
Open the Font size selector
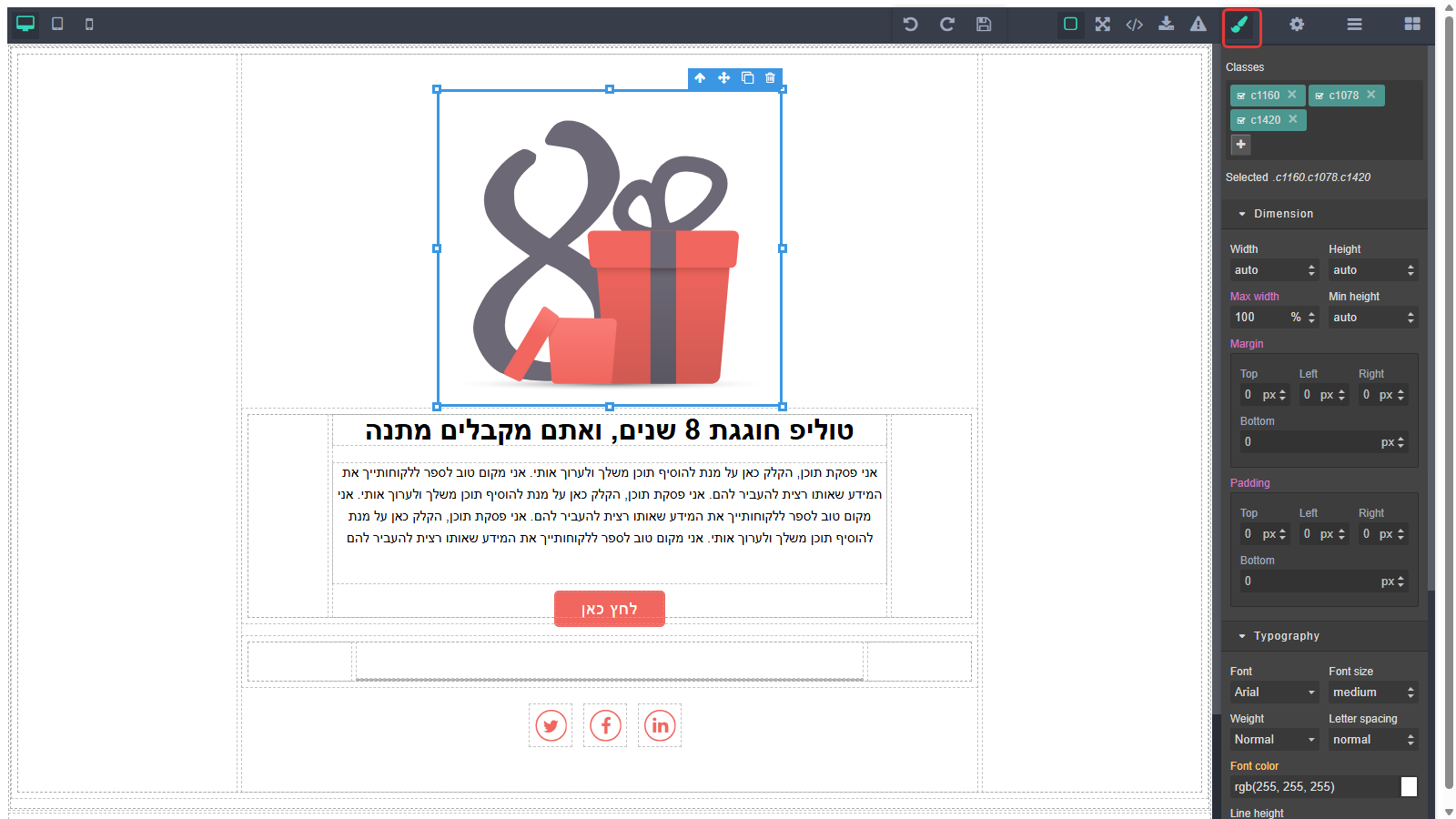tap(1373, 693)
